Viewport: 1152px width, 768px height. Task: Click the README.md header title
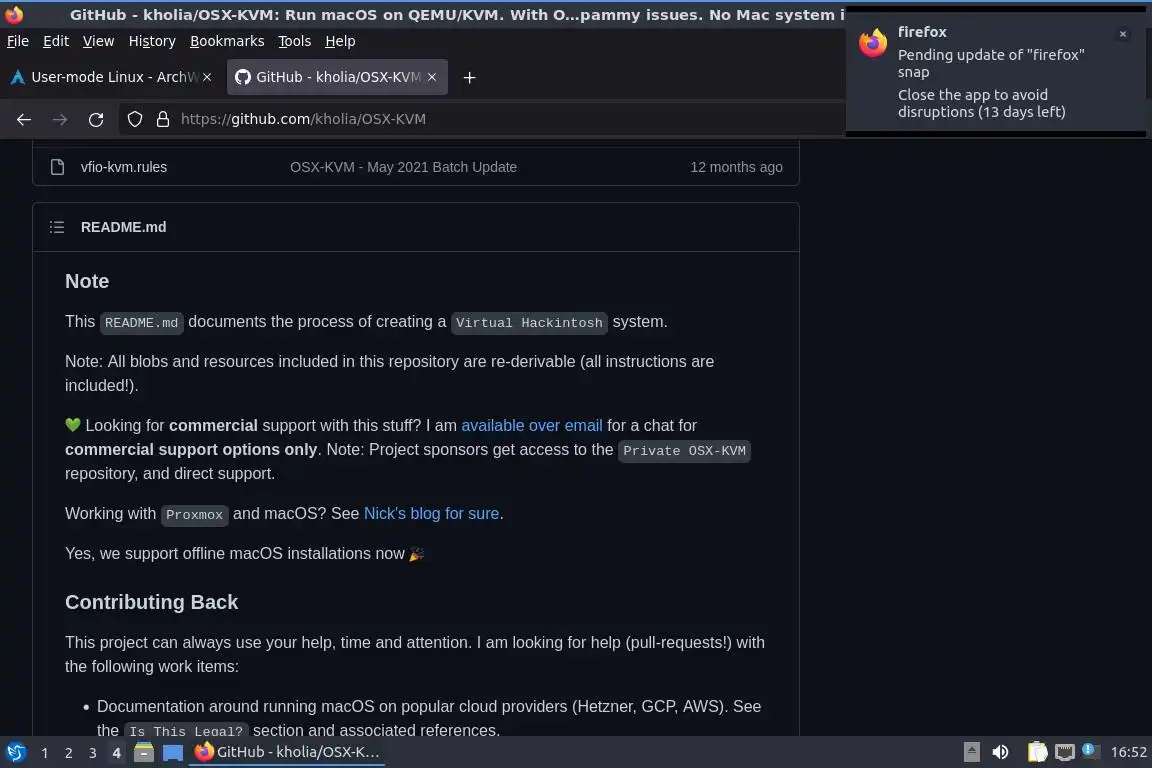(123, 227)
